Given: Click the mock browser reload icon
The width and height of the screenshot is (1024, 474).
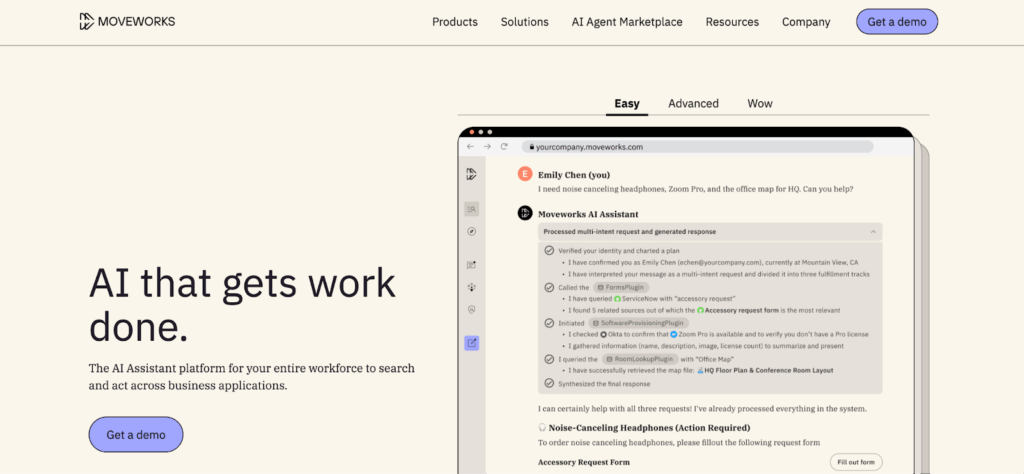Looking at the screenshot, I should coord(504,147).
